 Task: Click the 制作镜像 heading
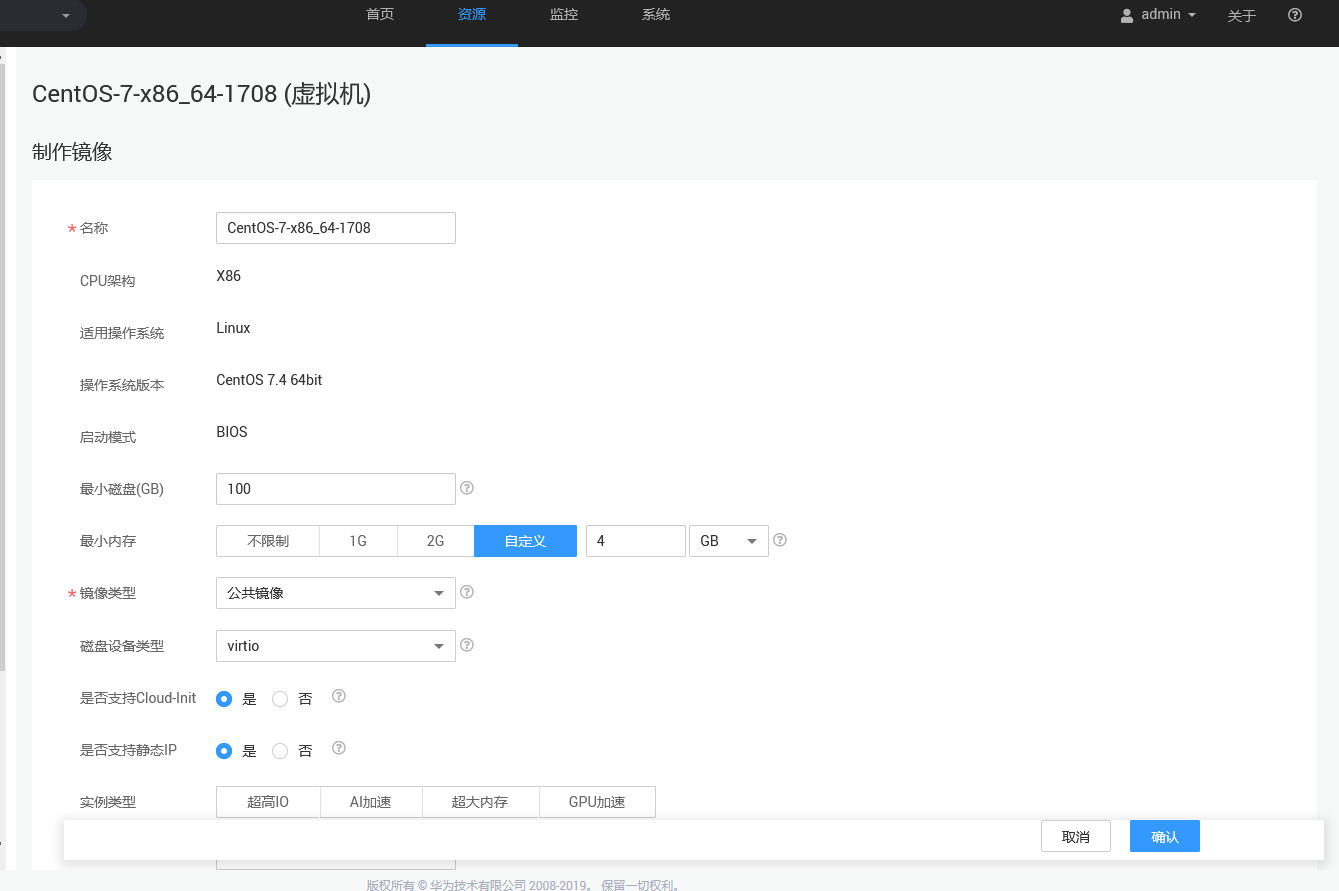[x=72, y=152]
